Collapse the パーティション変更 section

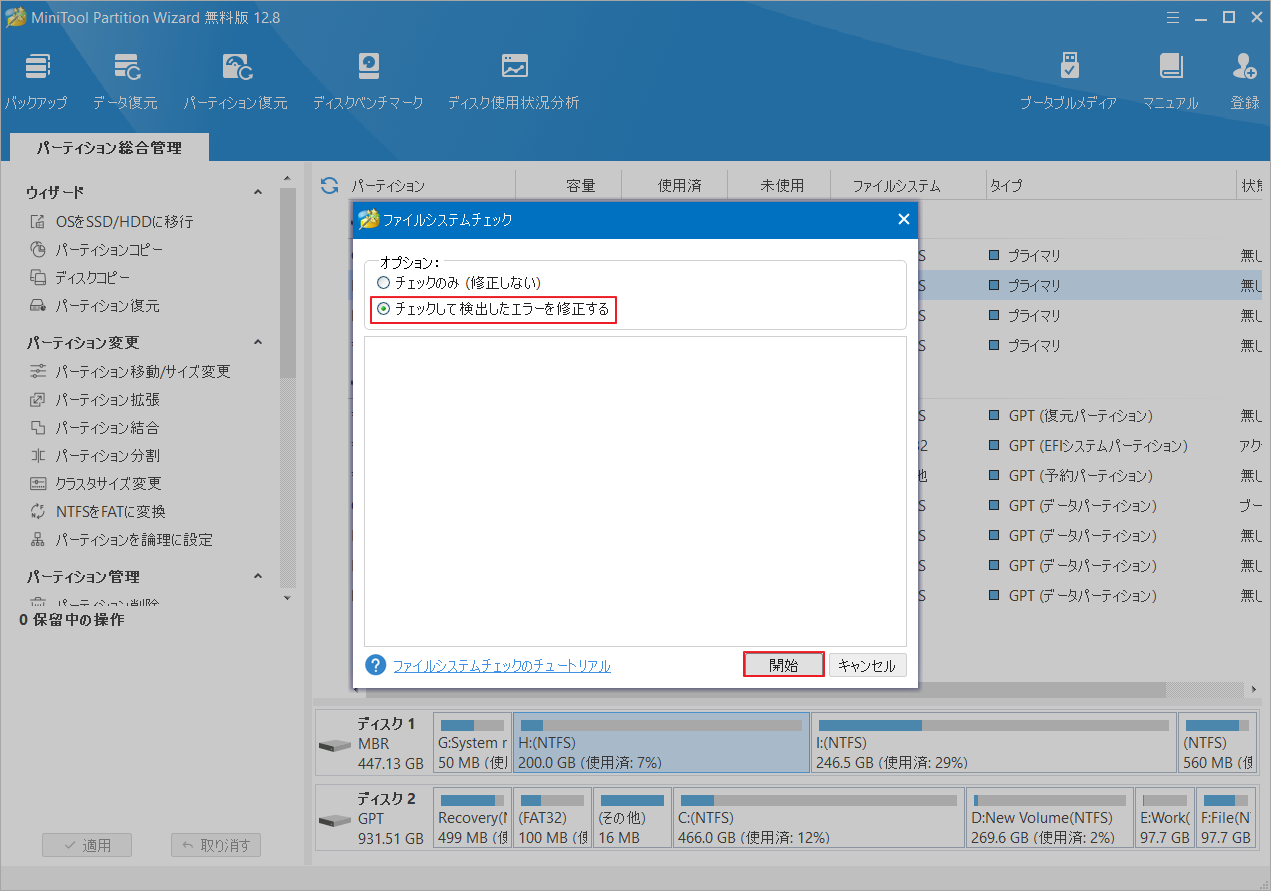258,342
